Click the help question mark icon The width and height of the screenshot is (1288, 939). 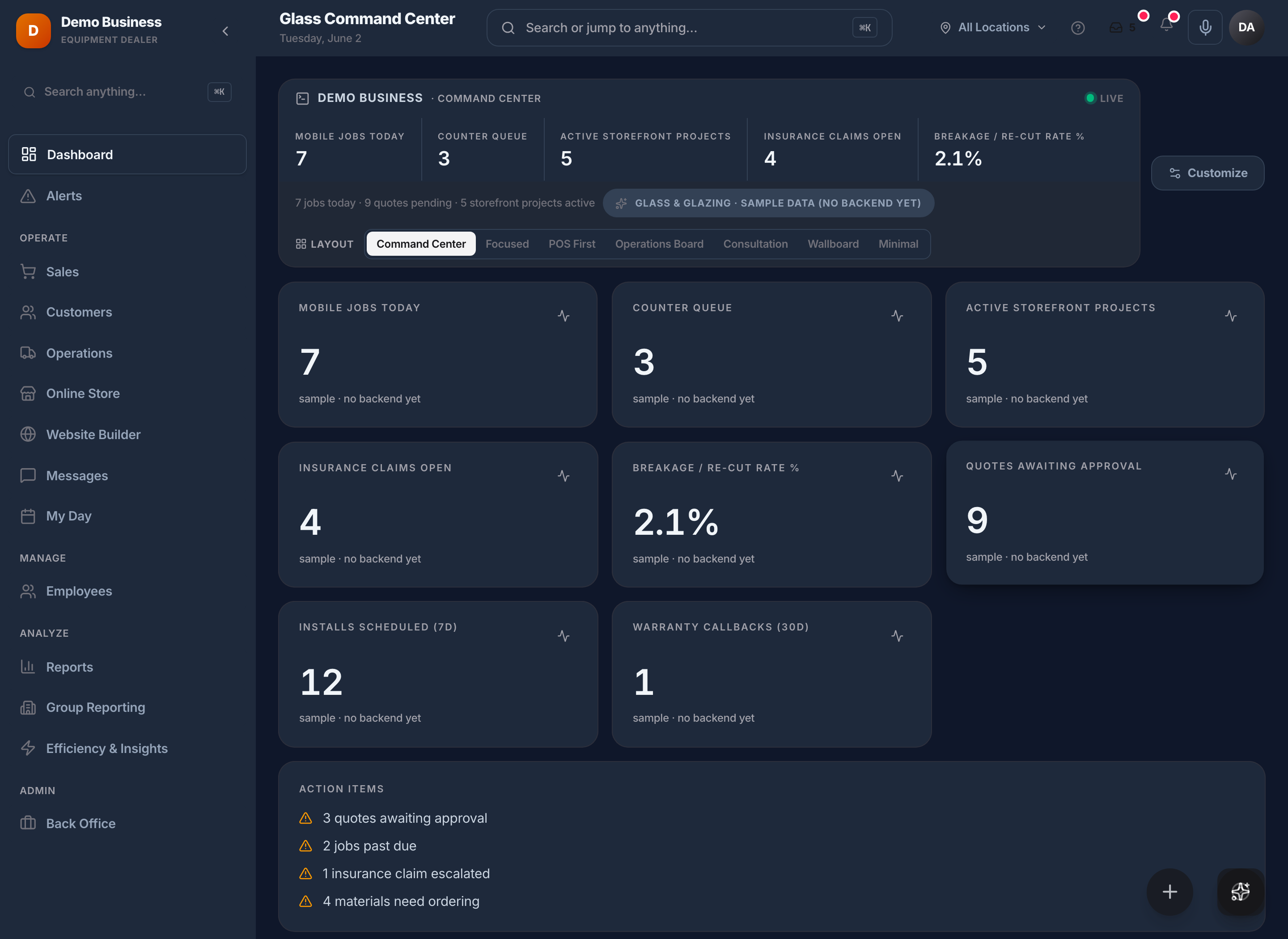[x=1078, y=27]
